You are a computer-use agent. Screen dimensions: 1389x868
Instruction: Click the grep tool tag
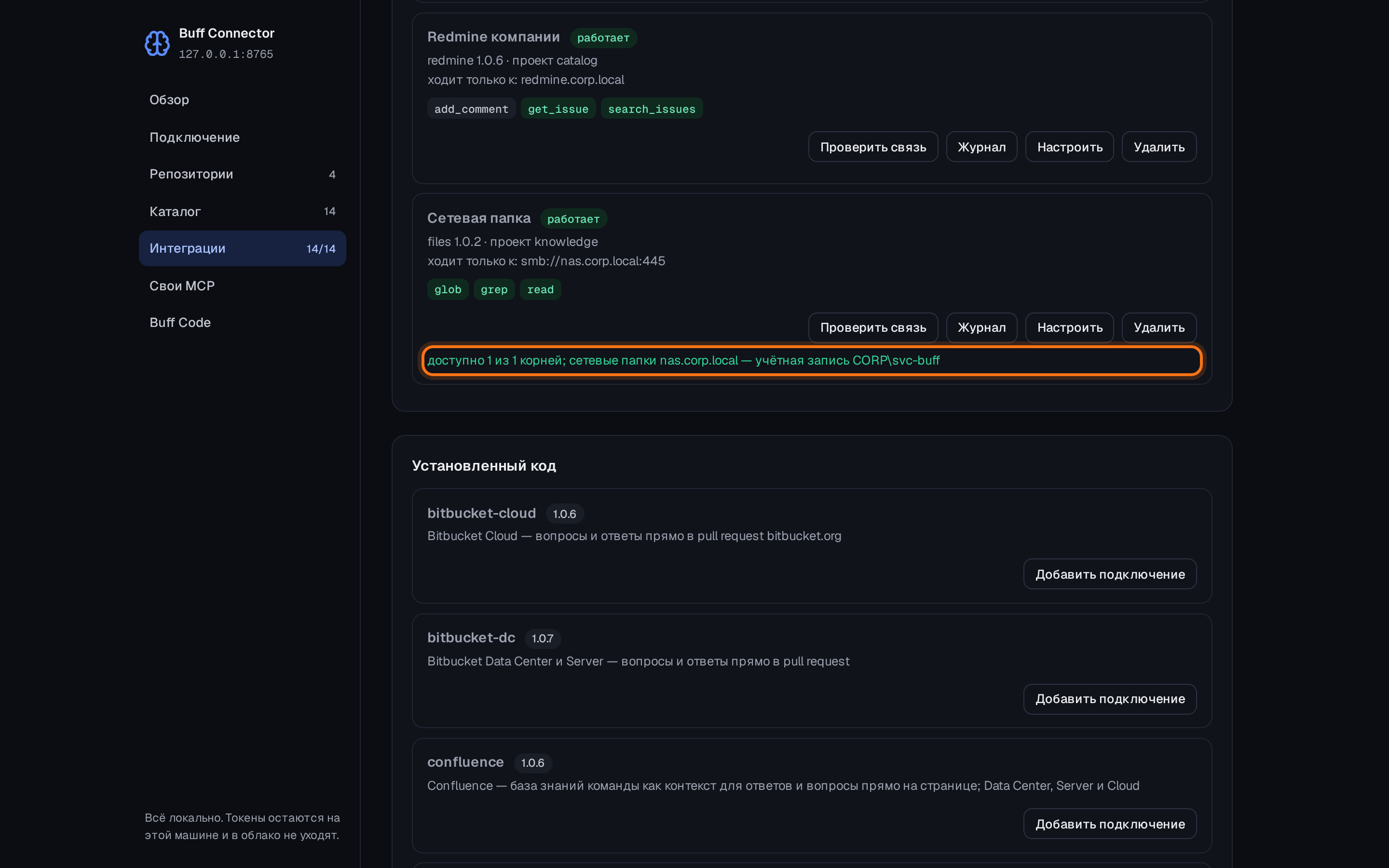(x=493, y=289)
